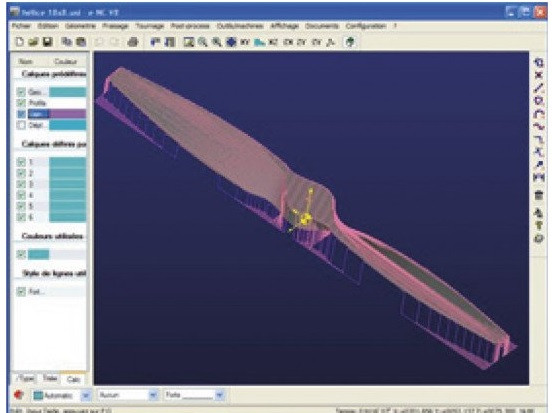Image resolution: width=552 pixels, height=413 pixels.
Task: Toggle the purple-highlighted layer checkbox
Action: tap(21, 114)
